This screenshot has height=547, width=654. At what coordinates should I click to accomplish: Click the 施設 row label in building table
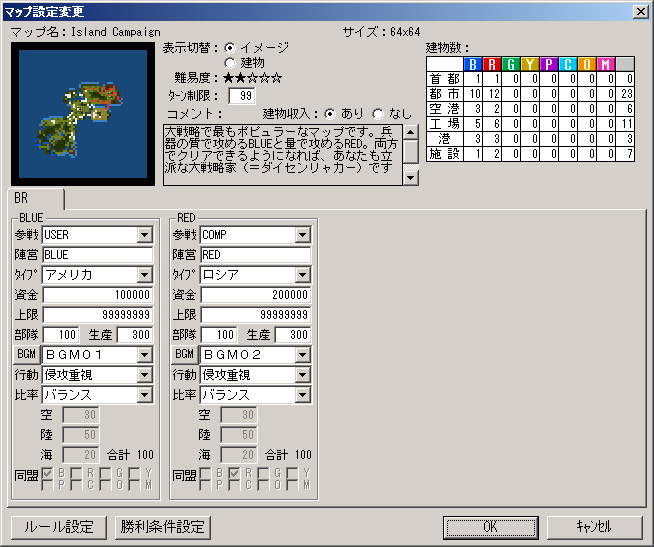[445, 154]
